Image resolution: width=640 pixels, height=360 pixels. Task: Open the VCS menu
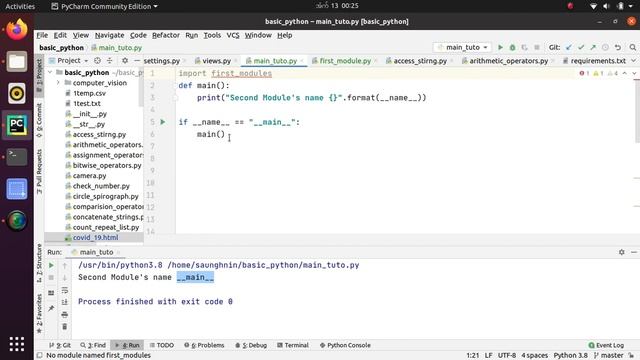coord(233,35)
